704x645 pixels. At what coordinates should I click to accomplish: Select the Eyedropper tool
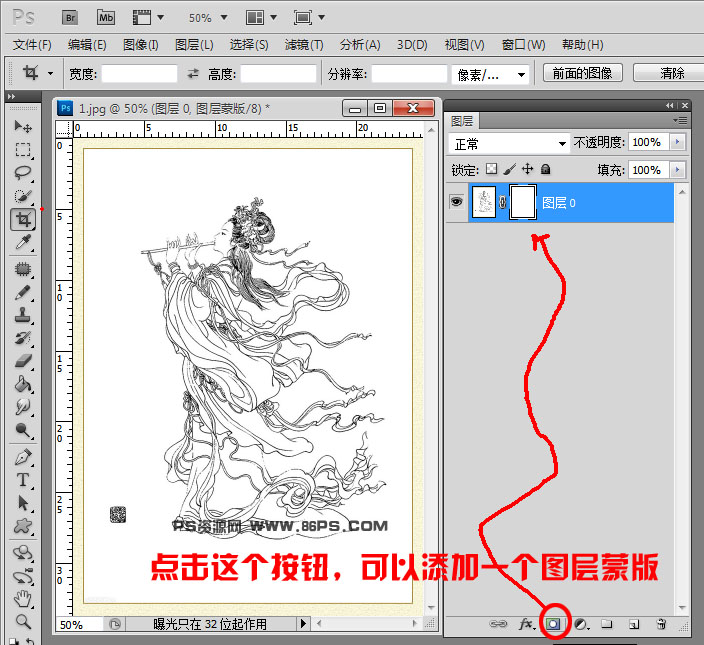(23, 243)
